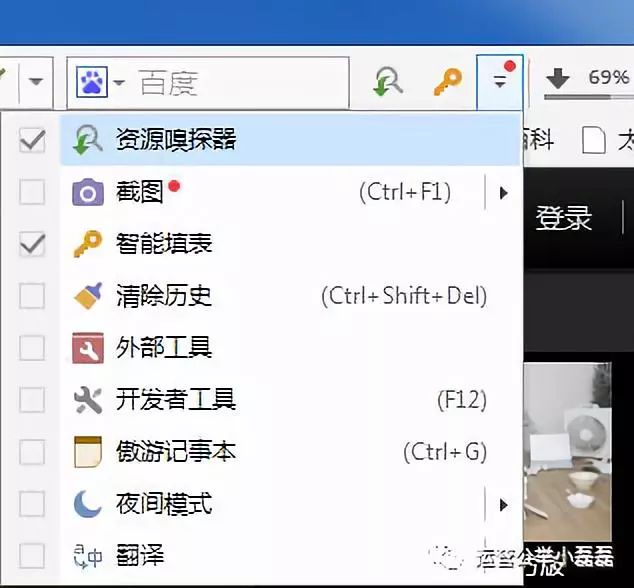Click the orange key Smart Fill toolbar icon
Image resolution: width=634 pixels, height=588 pixels.
[448, 82]
